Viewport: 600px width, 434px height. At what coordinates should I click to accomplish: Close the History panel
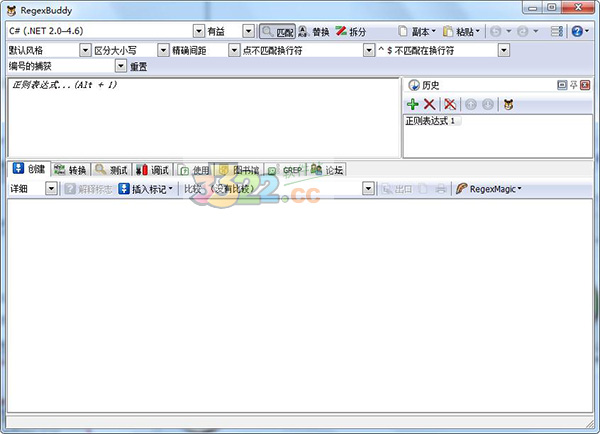click(585, 85)
